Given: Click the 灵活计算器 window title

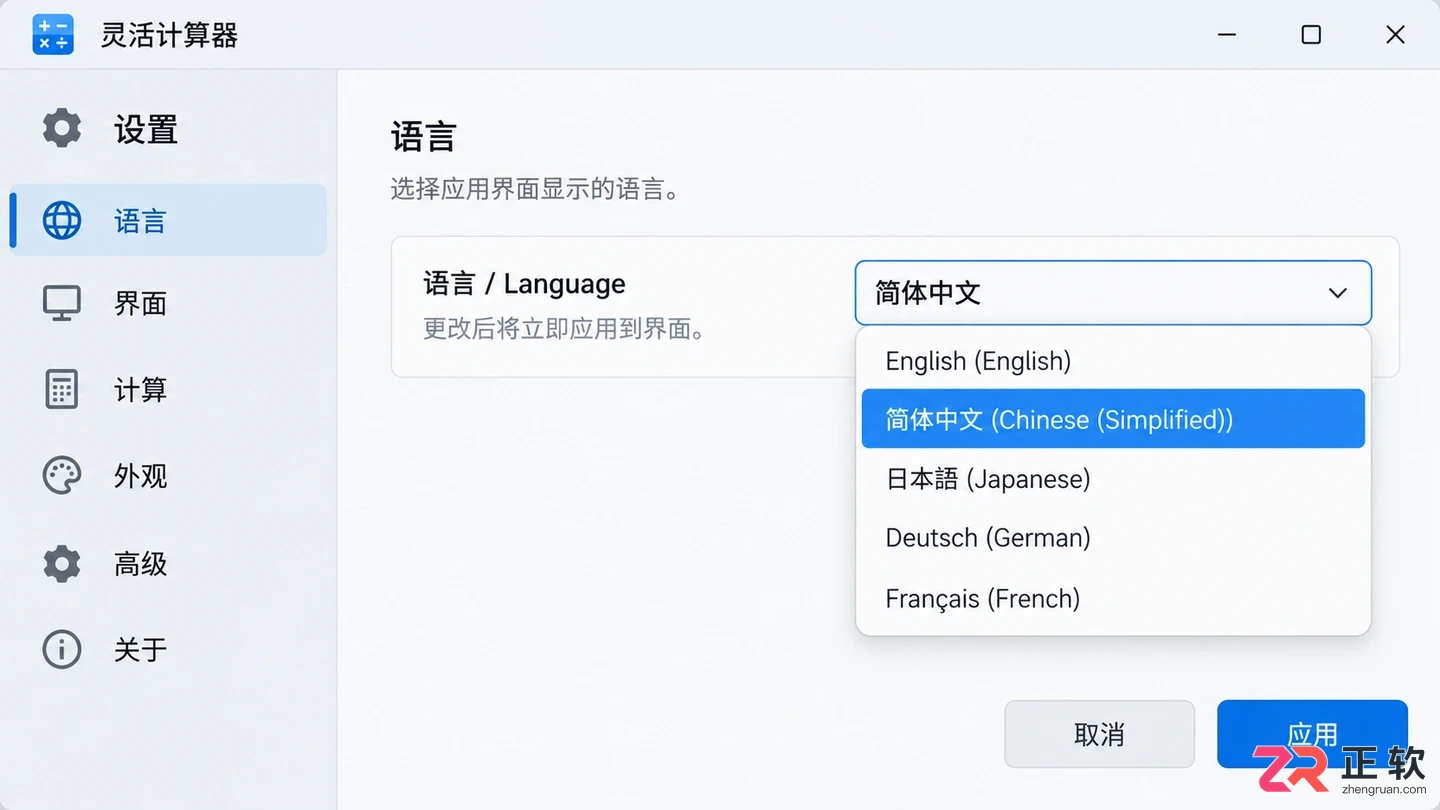Looking at the screenshot, I should [169, 36].
